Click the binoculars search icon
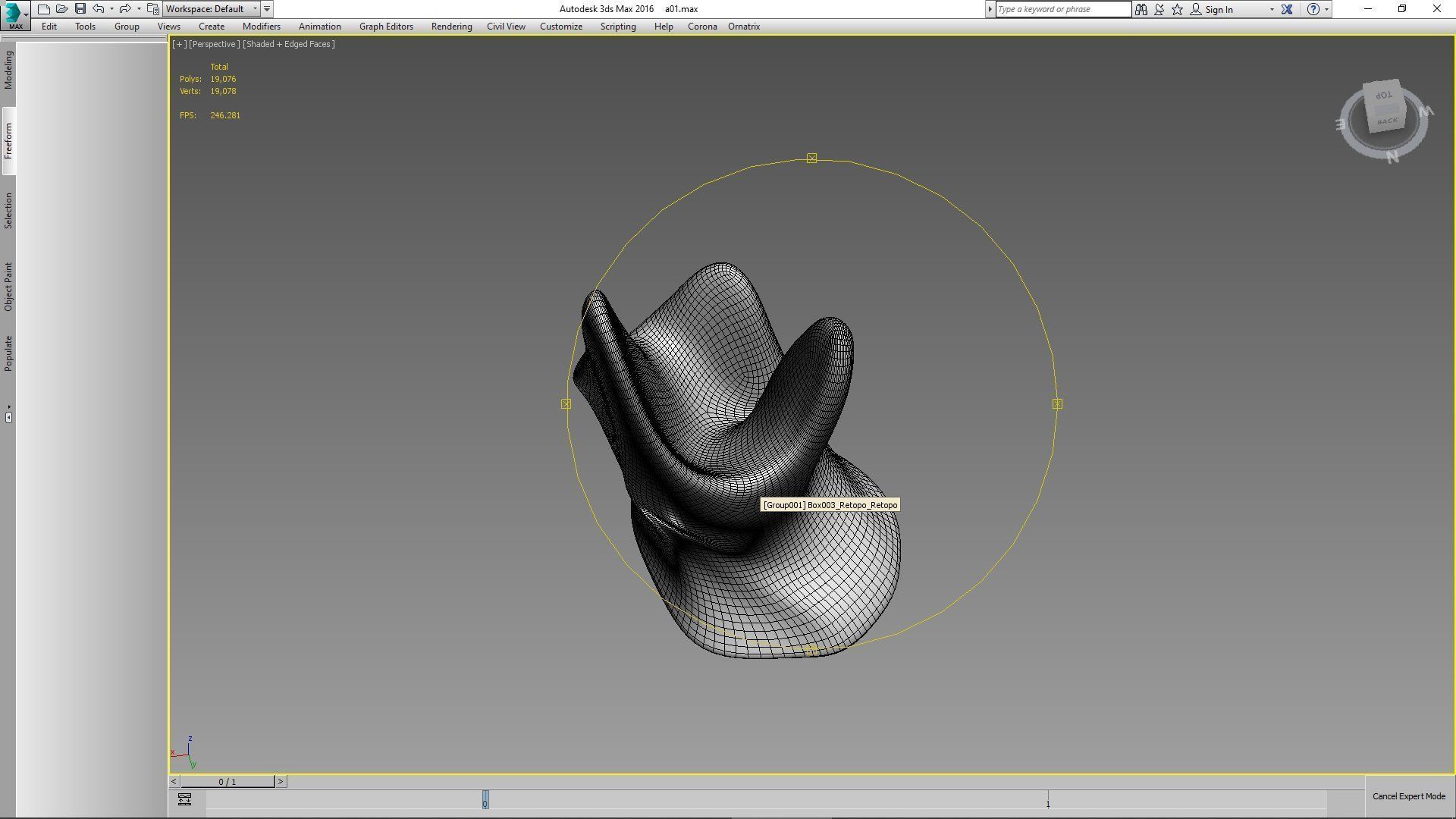The height and width of the screenshot is (819, 1456). coord(1141,9)
